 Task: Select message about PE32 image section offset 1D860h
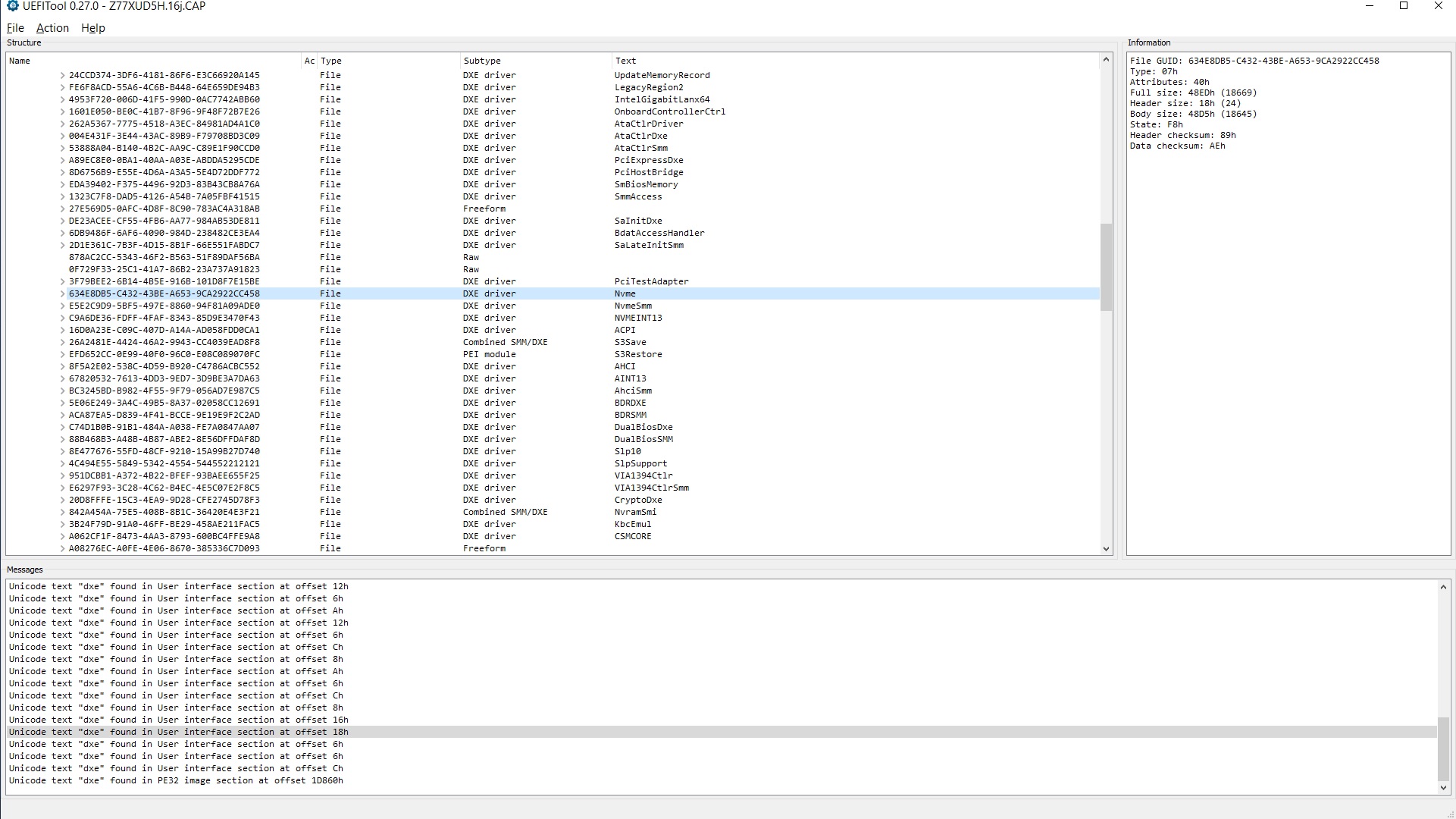[x=722, y=780]
